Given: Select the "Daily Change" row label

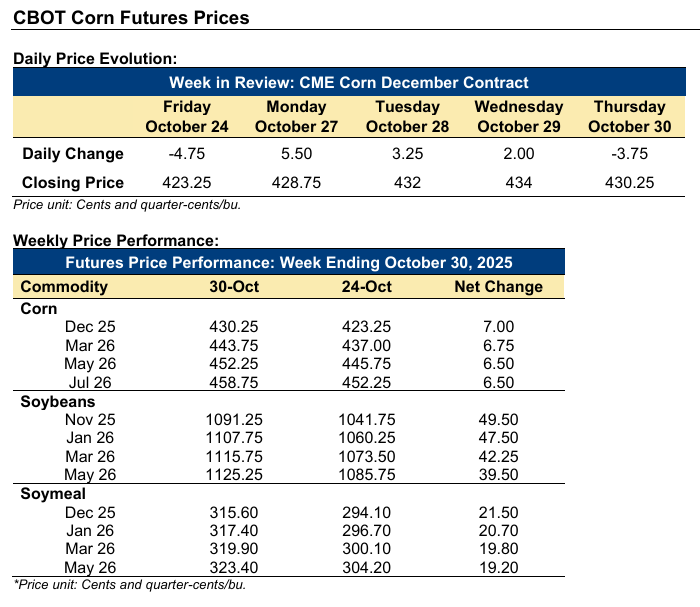Looking at the screenshot, I should pyautogui.click(x=73, y=154).
